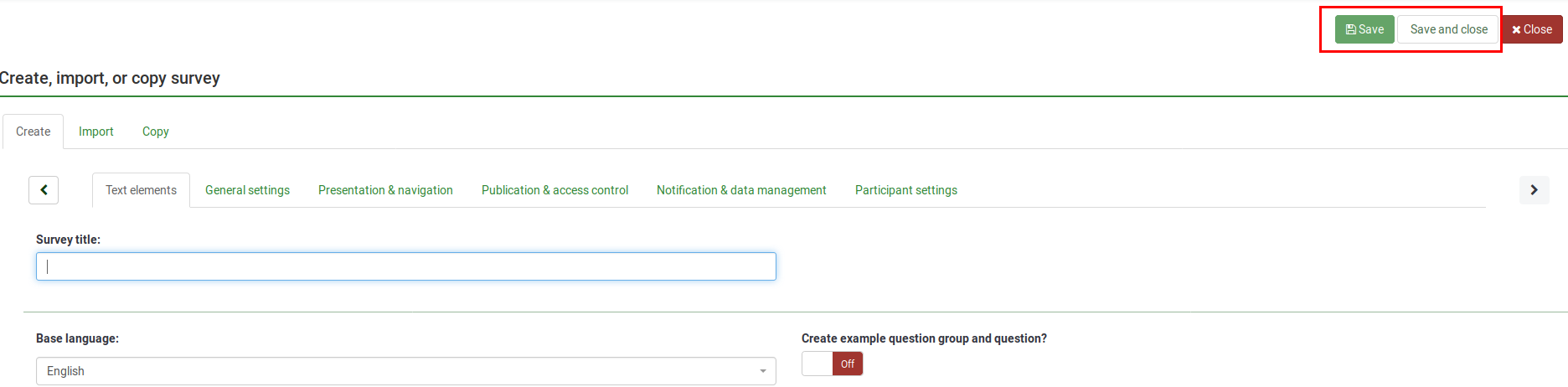Click the example question group label
This screenshot has width=1568, height=387.
(924, 338)
